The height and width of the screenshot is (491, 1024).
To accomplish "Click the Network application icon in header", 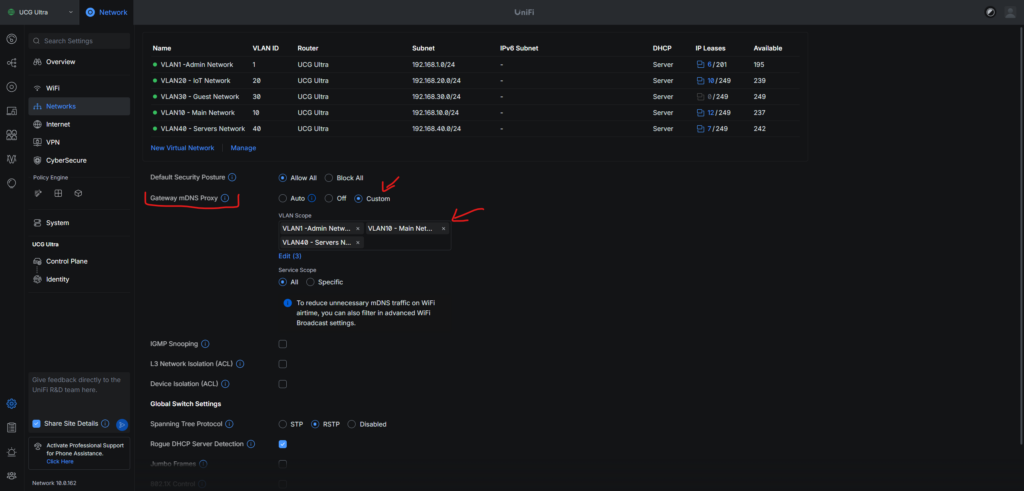I will [x=91, y=12].
